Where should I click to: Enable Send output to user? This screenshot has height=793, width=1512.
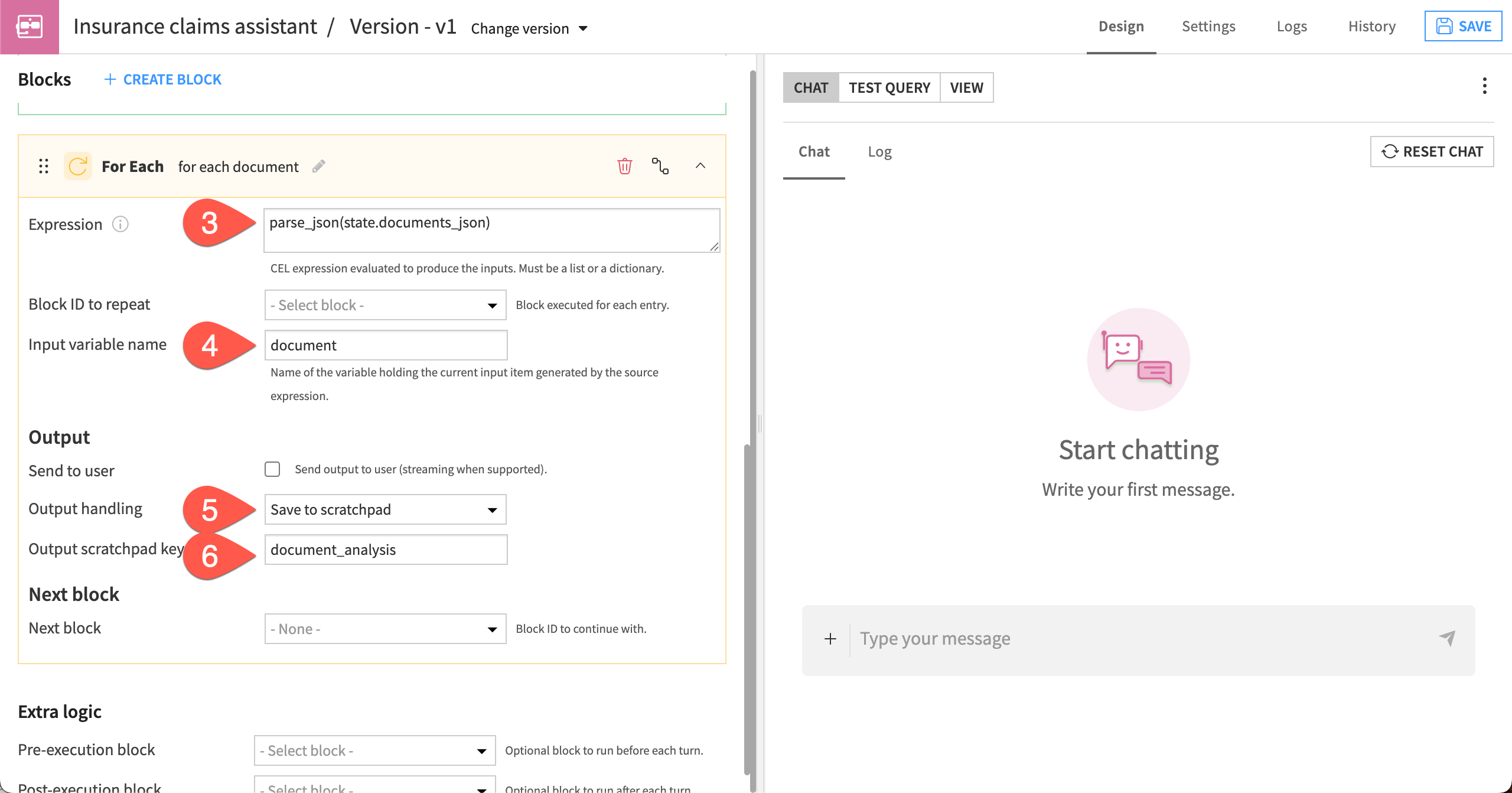coord(272,469)
